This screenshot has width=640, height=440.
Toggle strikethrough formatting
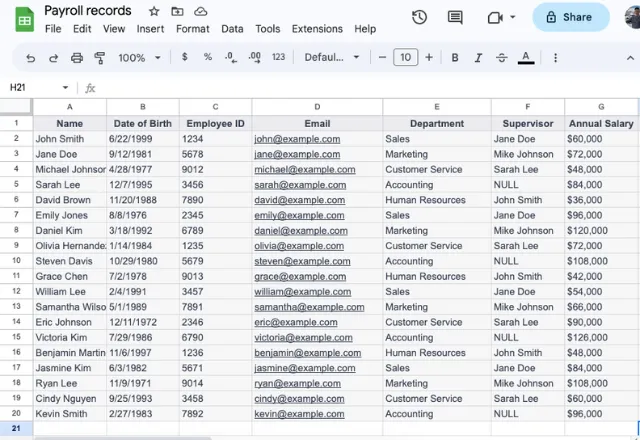pos(501,58)
